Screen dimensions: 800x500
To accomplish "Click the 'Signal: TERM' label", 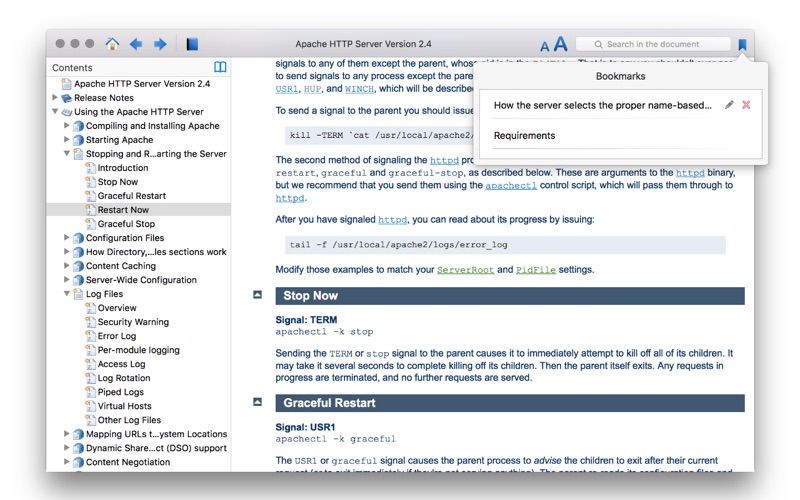I will click(x=306, y=320).
